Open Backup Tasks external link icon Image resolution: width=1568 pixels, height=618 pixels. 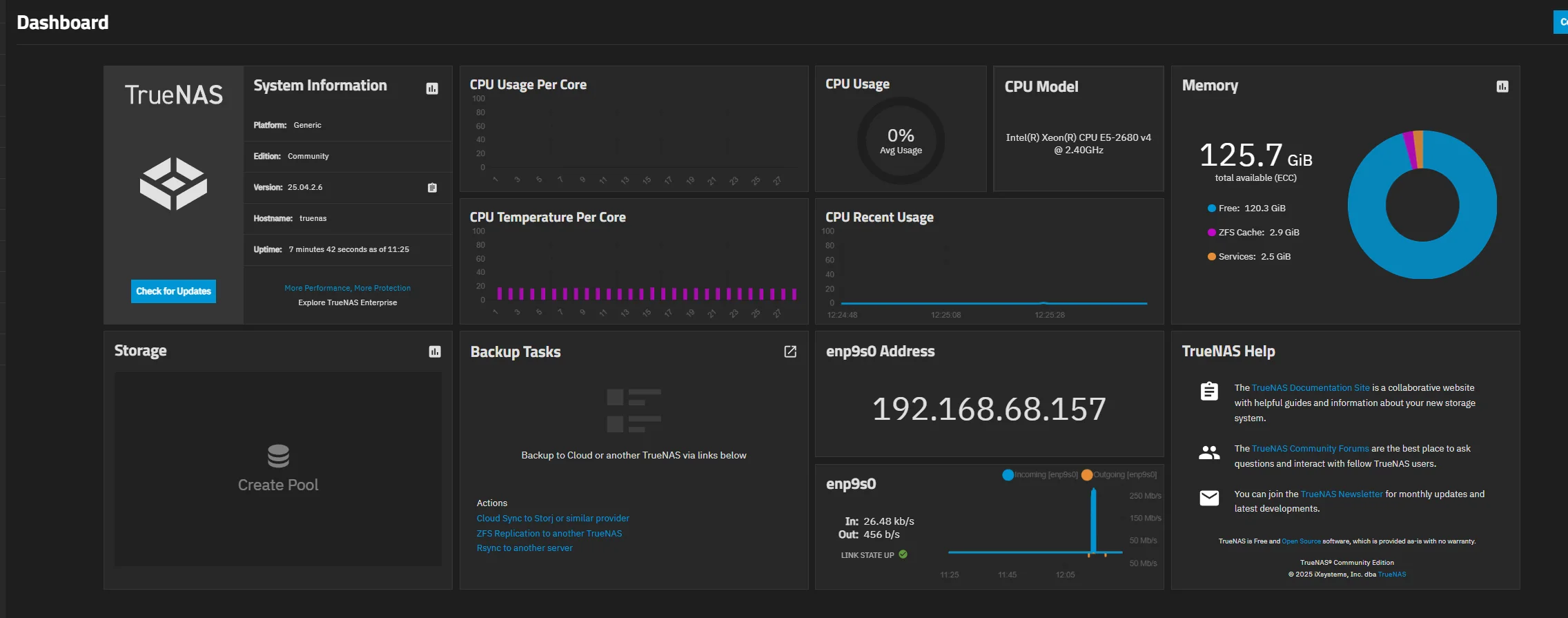[790, 351]
